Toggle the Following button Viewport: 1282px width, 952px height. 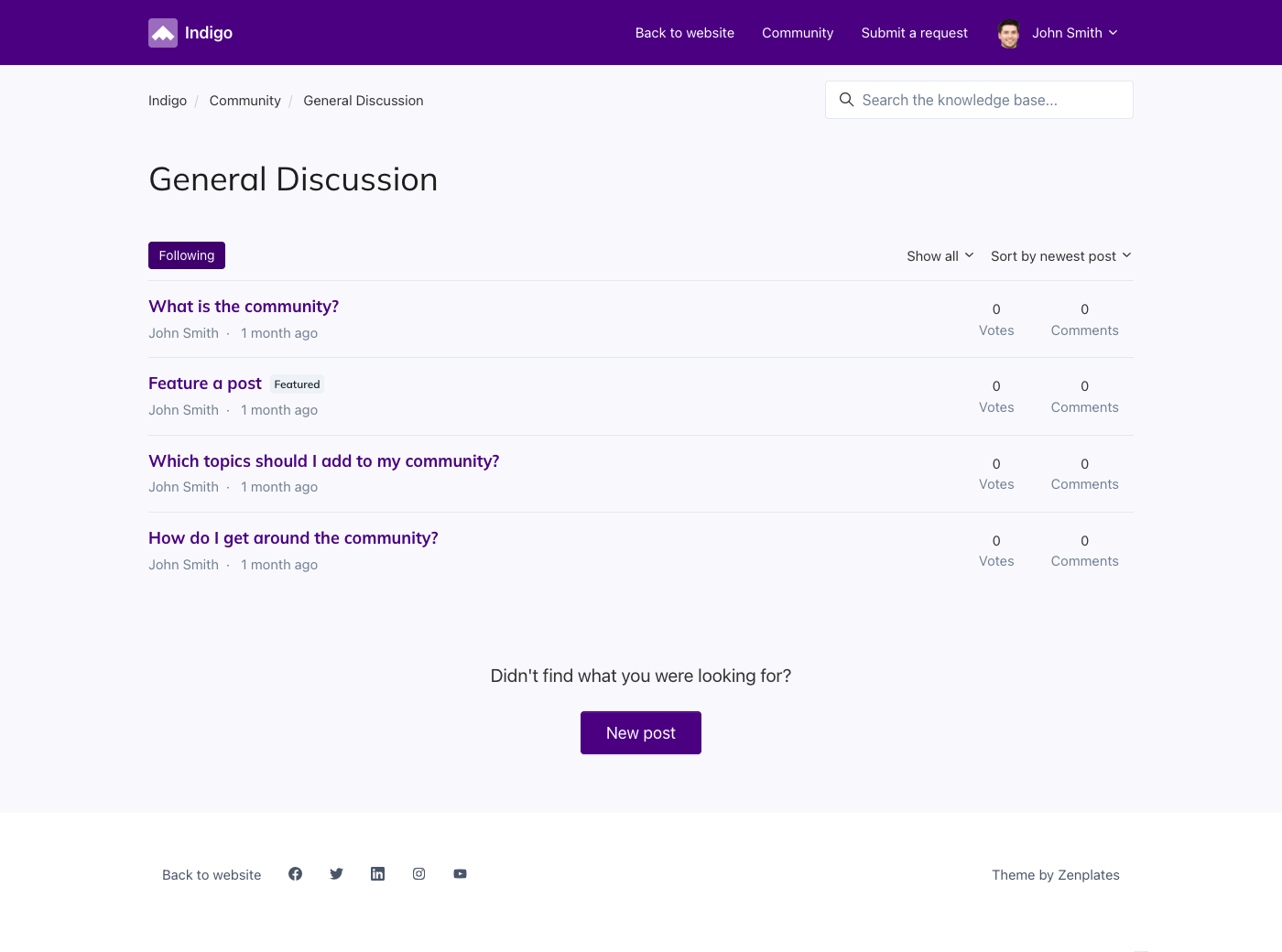tap(187, 255)
